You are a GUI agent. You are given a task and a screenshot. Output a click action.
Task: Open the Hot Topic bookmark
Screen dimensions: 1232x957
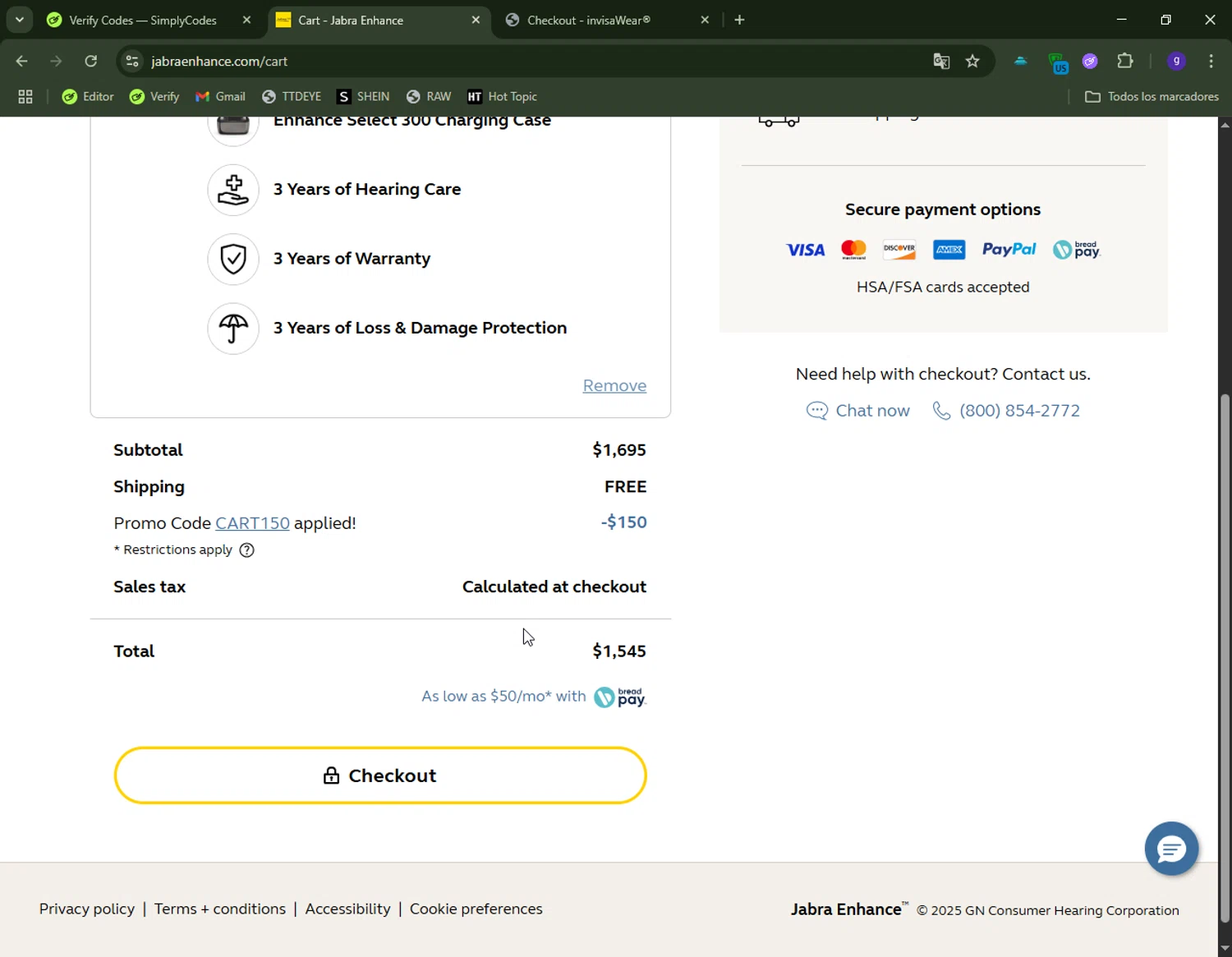502,96
